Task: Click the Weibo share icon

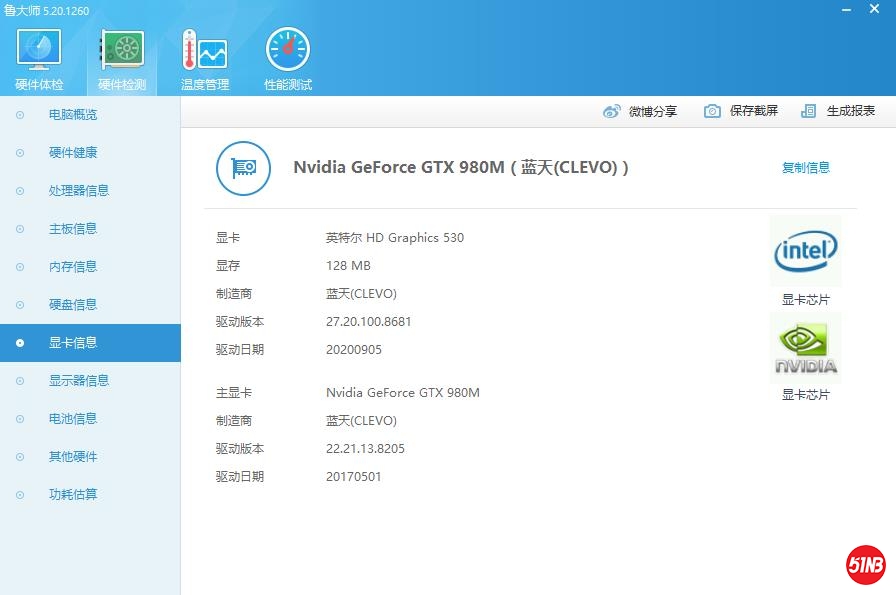Action: pyautogui.click(x=612, y=111)
